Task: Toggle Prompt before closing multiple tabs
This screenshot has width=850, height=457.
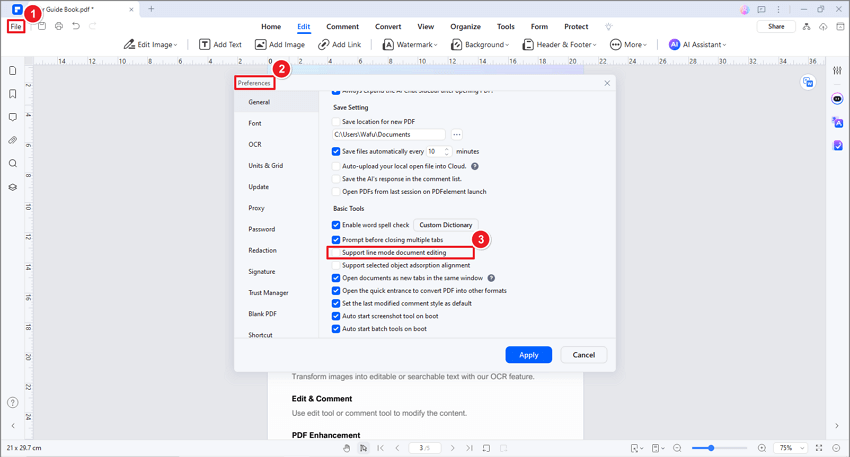Action: click(x=336, y=240)
